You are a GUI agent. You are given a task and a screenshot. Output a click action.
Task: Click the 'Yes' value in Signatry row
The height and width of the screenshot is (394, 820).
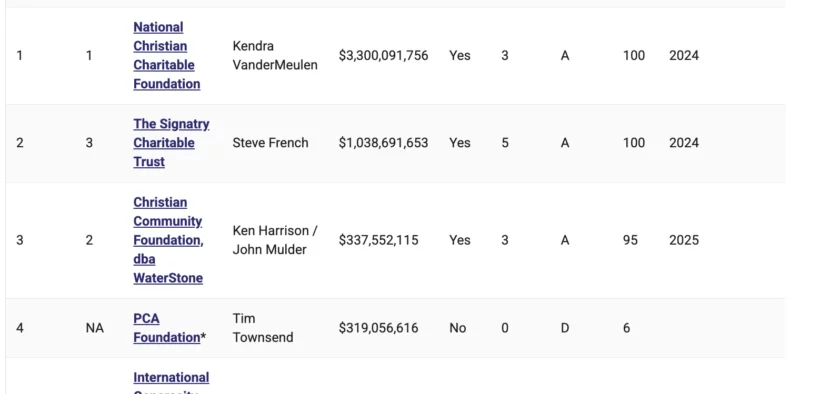point(459,143)
